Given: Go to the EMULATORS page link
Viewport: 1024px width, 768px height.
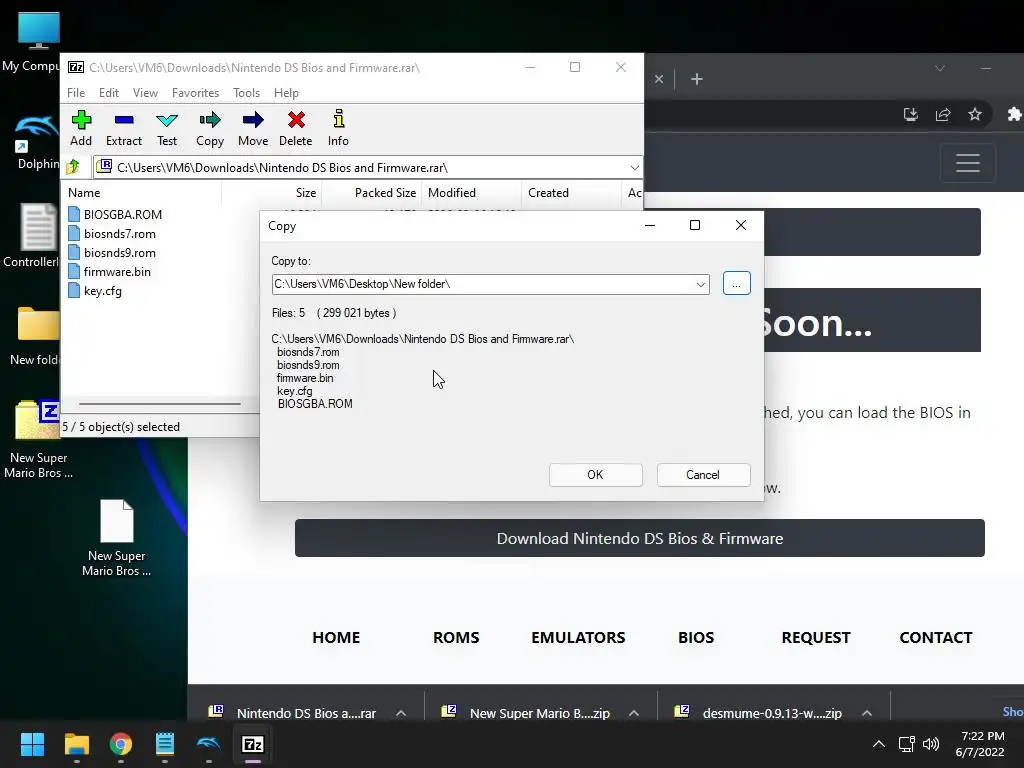Looking at the screenshot, I should (578, 637).
